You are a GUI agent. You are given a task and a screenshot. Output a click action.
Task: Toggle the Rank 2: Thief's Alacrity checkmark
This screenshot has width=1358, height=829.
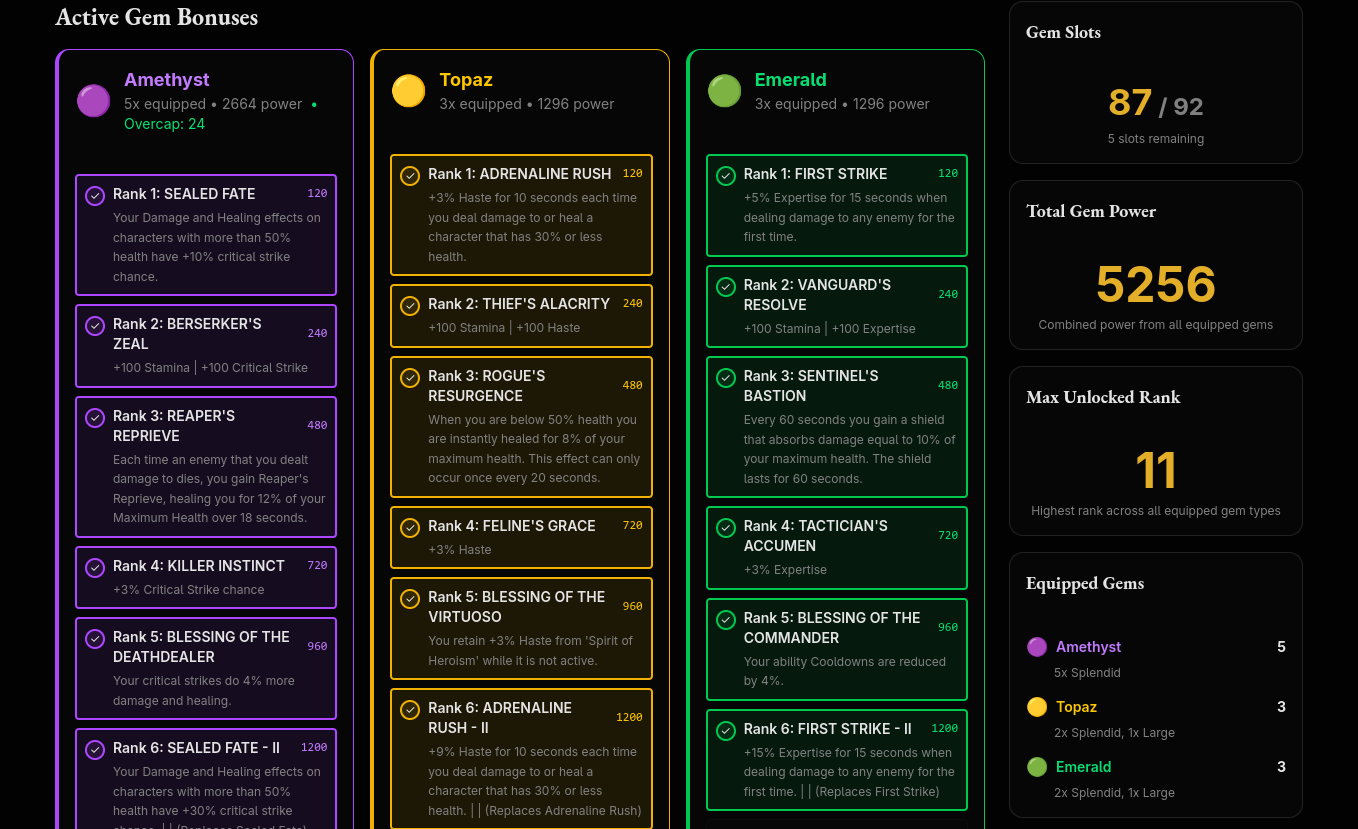(x=410, y=306)
